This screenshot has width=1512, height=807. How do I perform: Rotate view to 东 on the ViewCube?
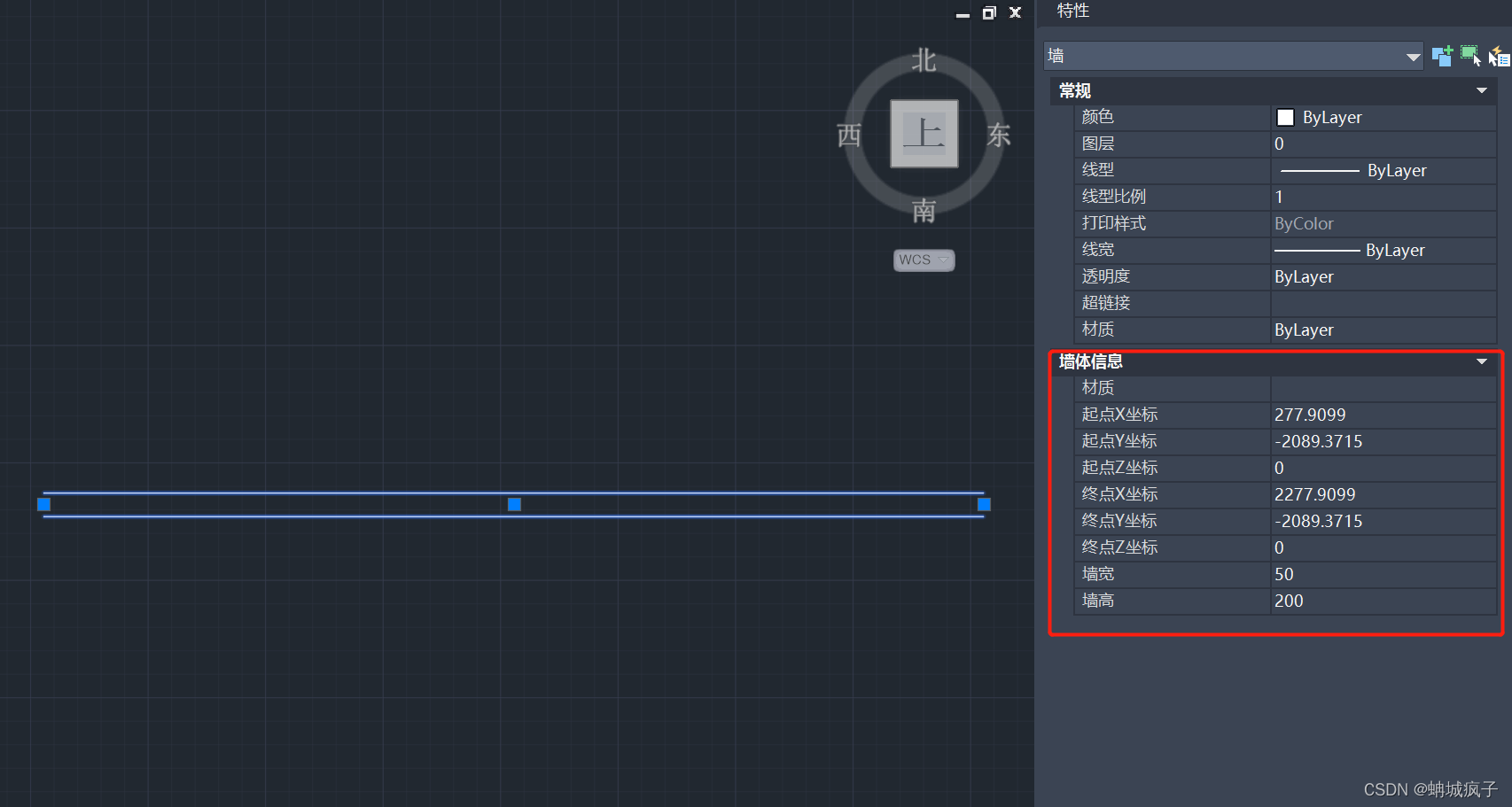(999, 135)
